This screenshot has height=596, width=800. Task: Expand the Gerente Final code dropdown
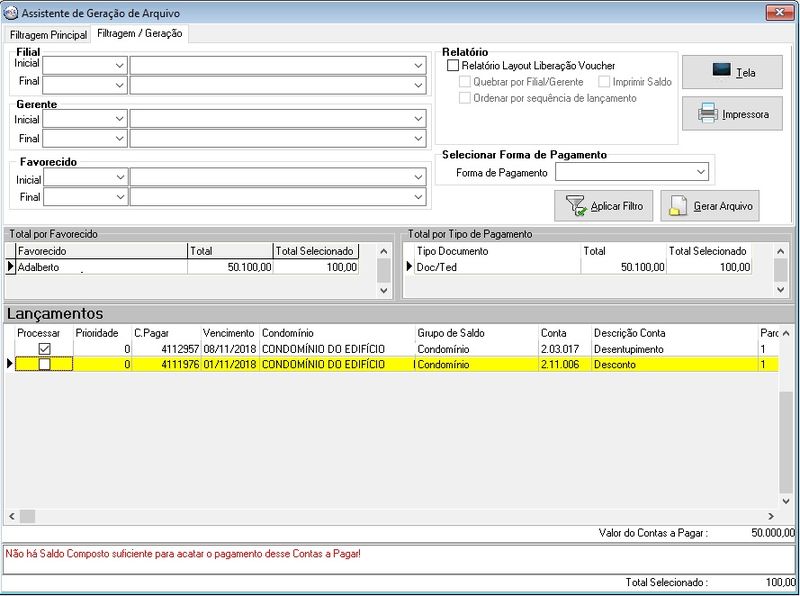tap(120, 138)
